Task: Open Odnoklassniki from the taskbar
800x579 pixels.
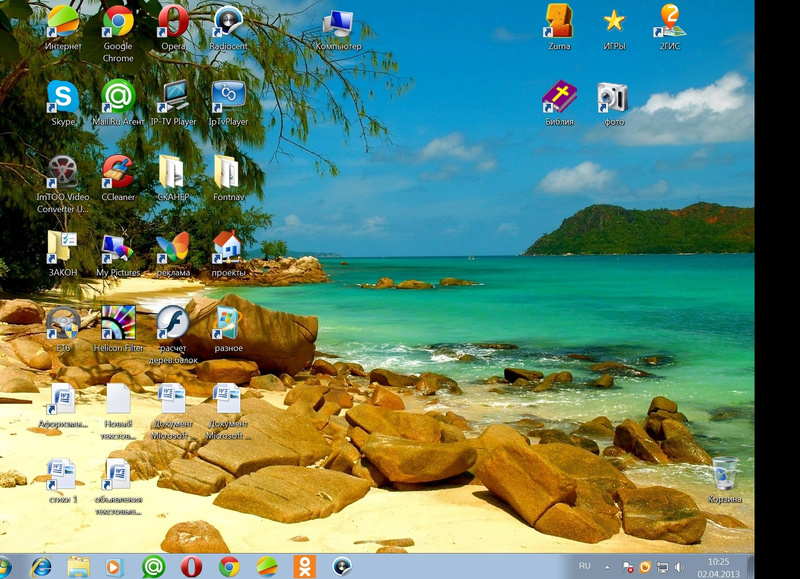Action: [x=303, y=567]
